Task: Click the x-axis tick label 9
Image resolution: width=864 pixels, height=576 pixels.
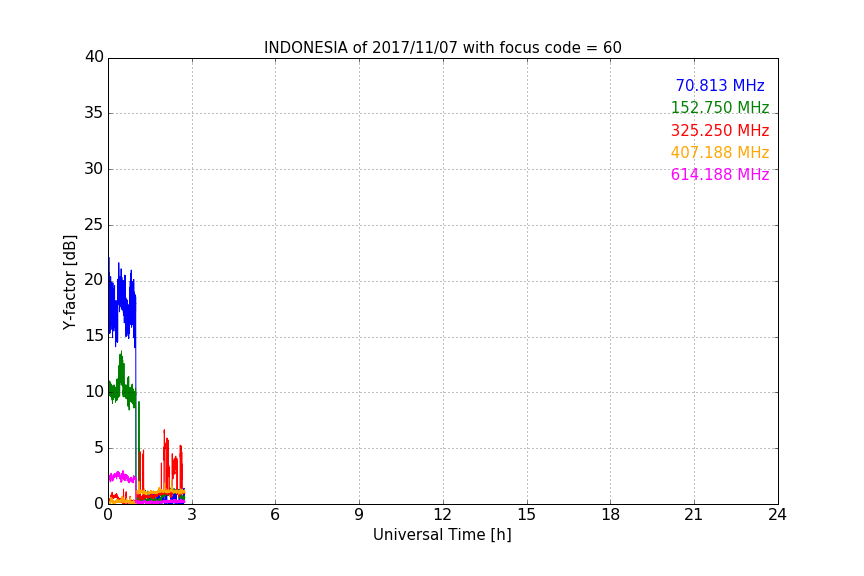Action: (359, 515)
